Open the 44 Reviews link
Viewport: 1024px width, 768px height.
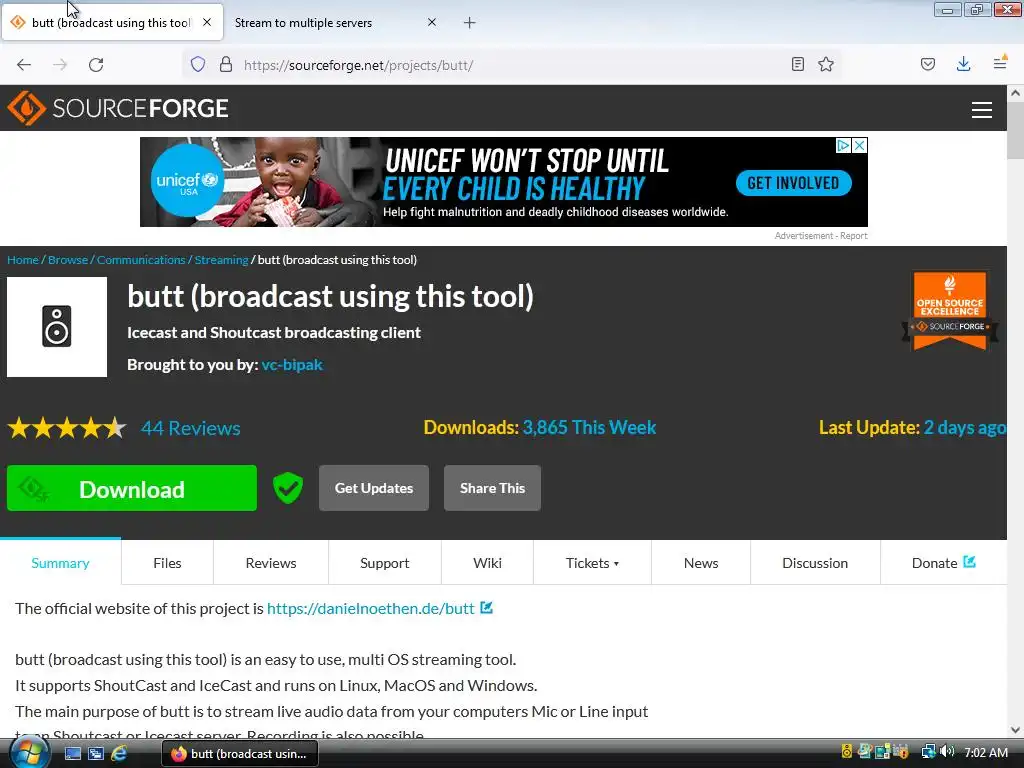tap(191, 428)
